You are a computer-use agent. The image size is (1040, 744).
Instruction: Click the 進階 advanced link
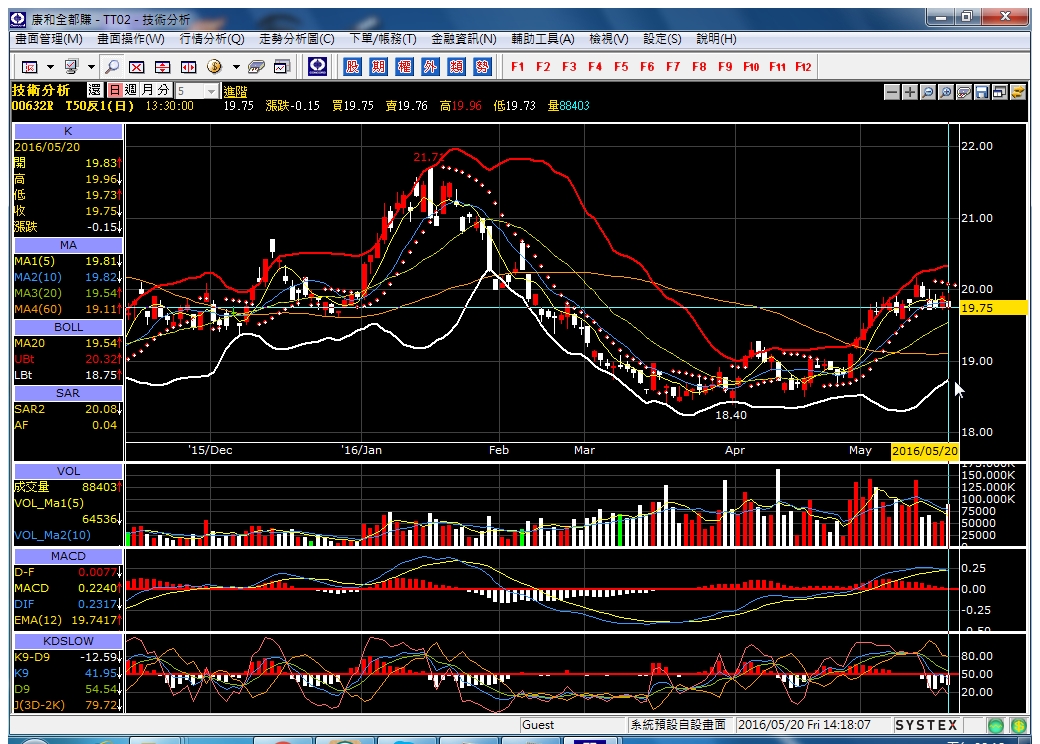(235, 92)
